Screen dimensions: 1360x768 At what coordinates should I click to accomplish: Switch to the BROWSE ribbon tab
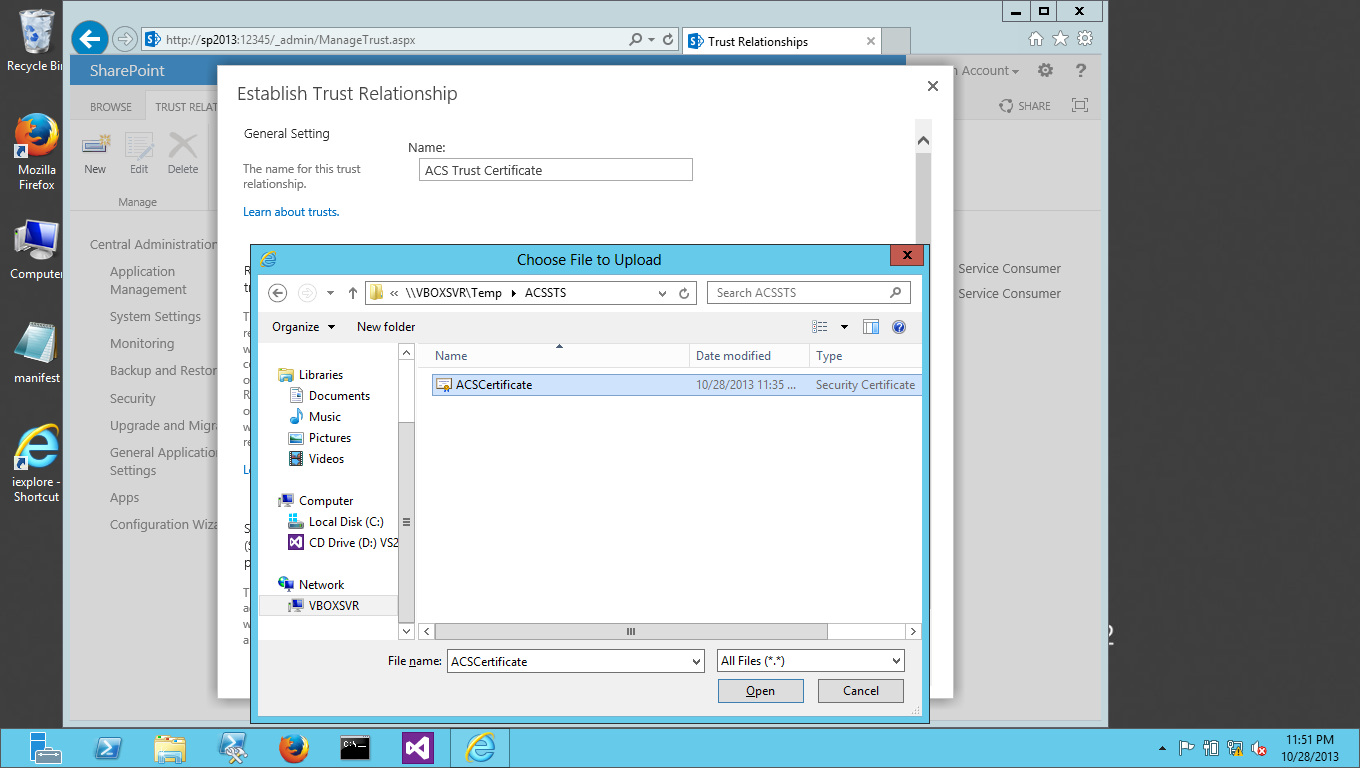pos(111,107)
